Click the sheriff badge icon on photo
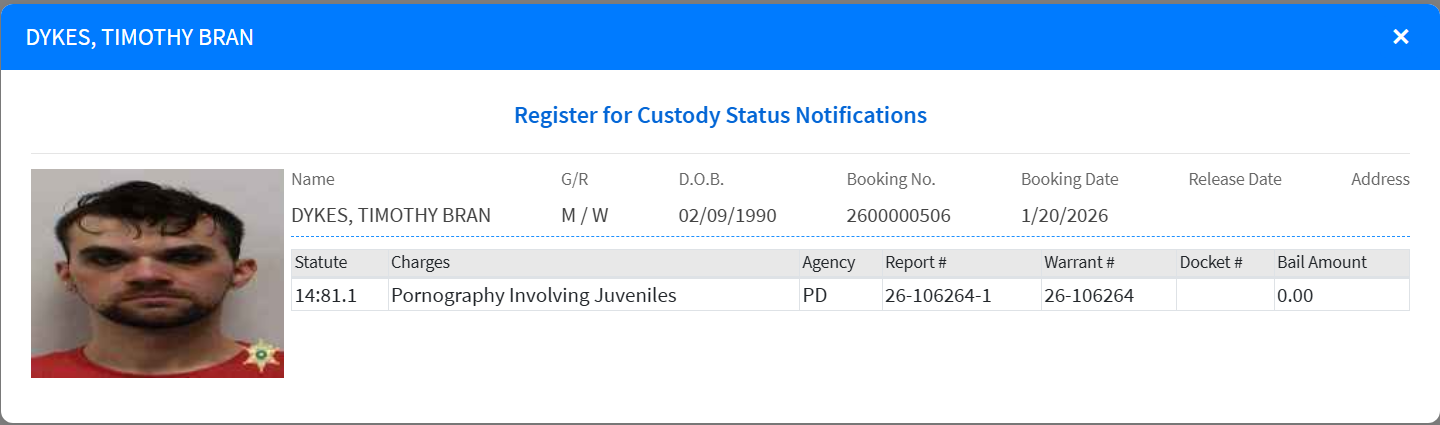1440x425 pixels. (263, 354)
